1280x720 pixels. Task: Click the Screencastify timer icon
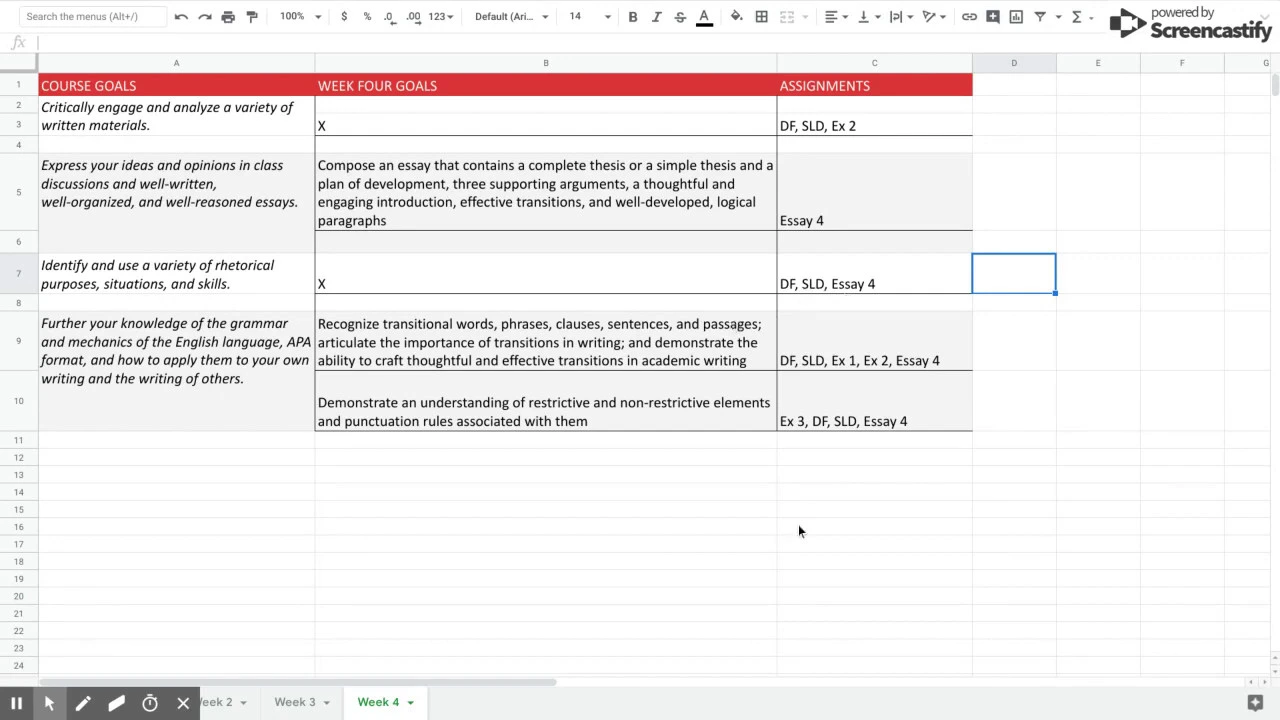(150, 703)
